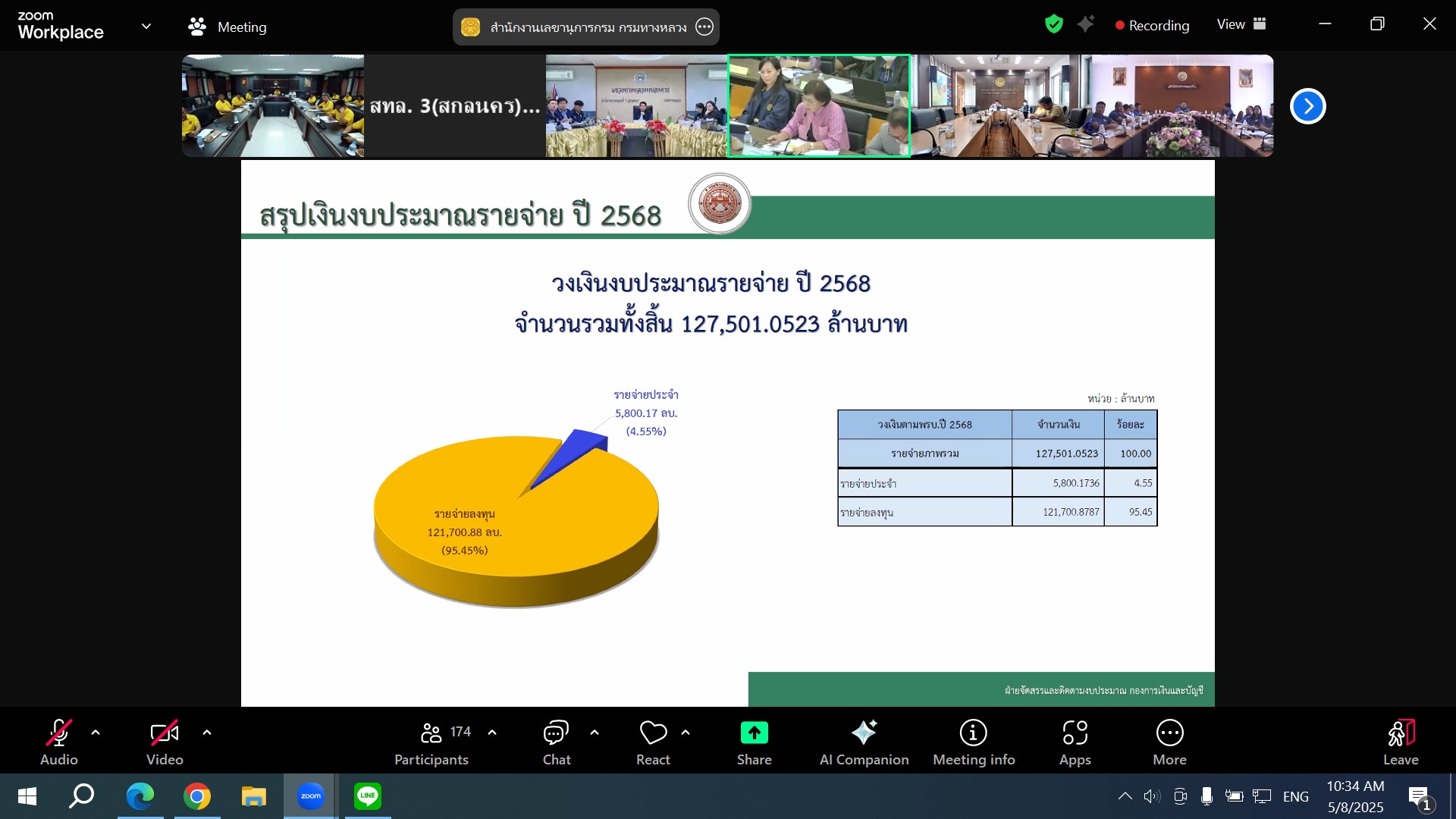The image size is (1456, 819).
Task: Open LINE app from taskbar
Action: 368,796
